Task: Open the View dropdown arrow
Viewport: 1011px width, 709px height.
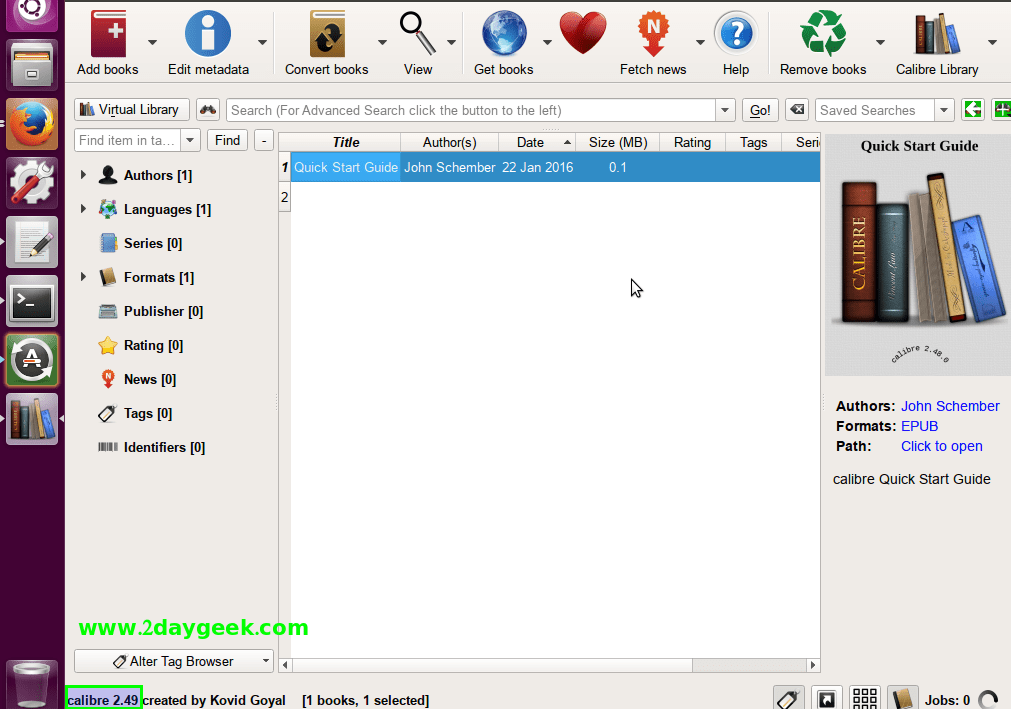Action: tap(451, 43)
